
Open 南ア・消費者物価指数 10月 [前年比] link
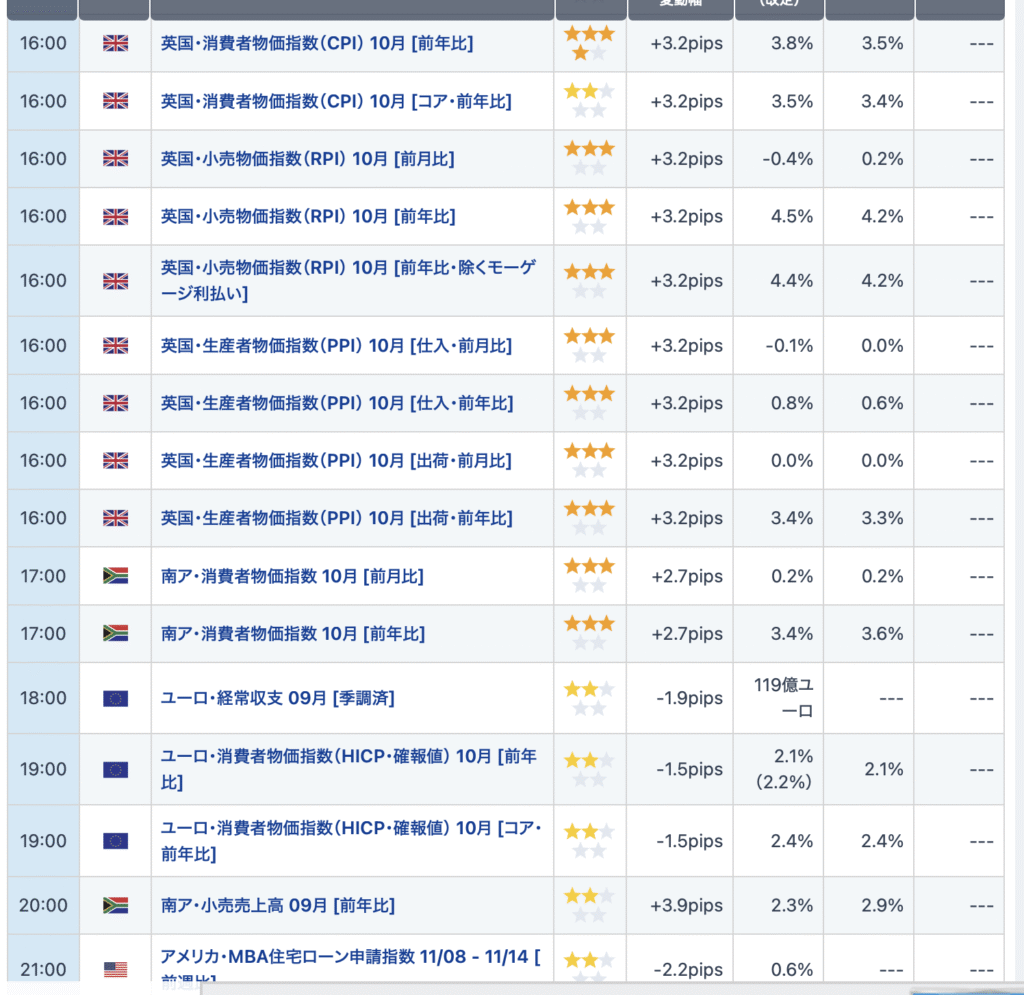pos(292,633)
